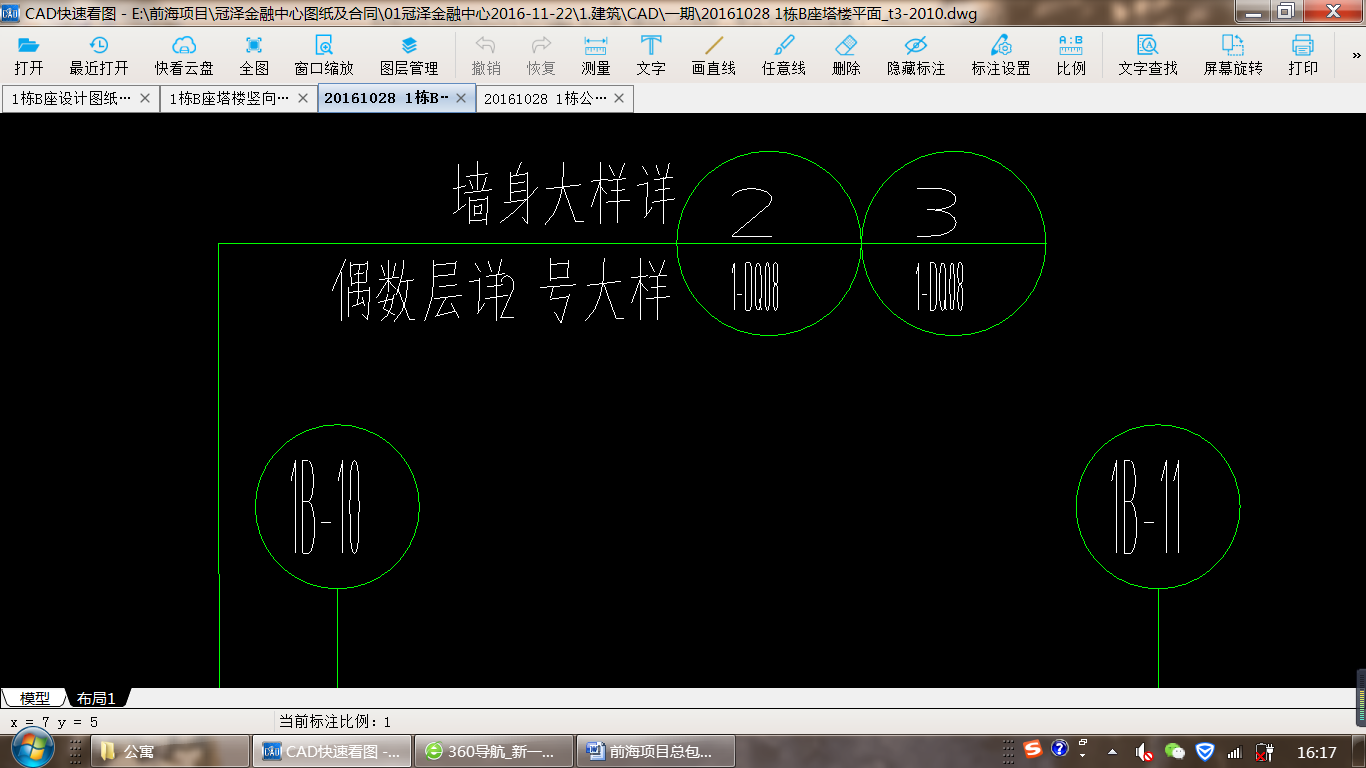Open the 前海项目总包 Word taskbar item
Image resolution: width=1366 pixels, height=768 pixels.
[657, 751]
